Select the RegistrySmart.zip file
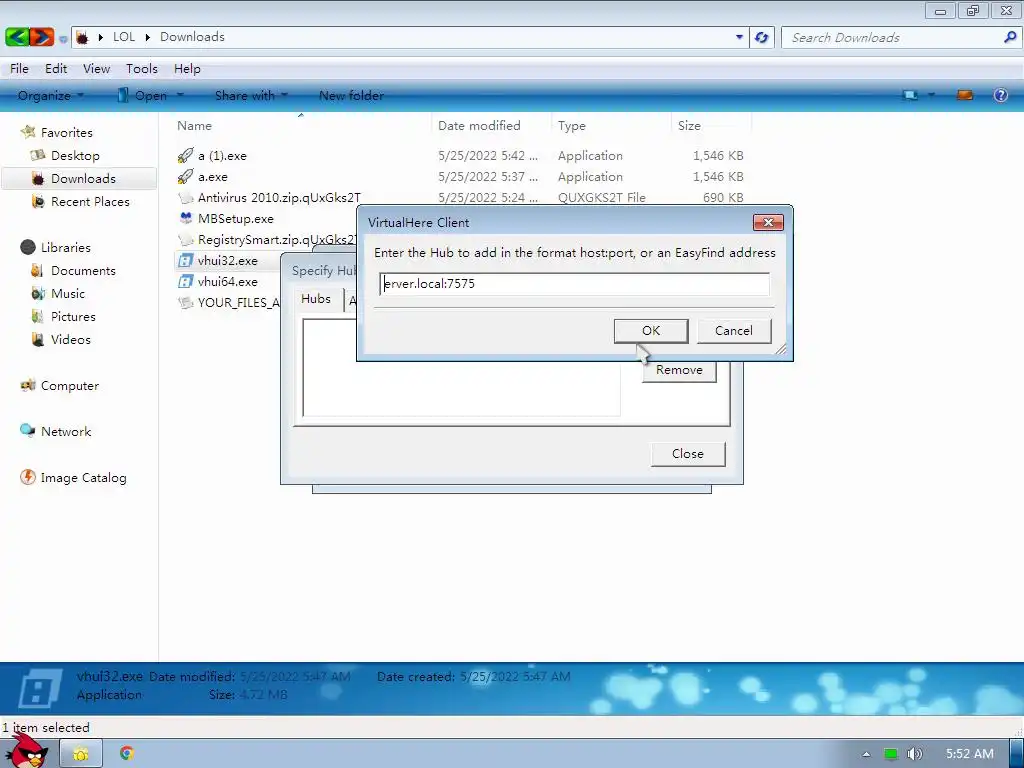1024x768 pixels. 267,240
